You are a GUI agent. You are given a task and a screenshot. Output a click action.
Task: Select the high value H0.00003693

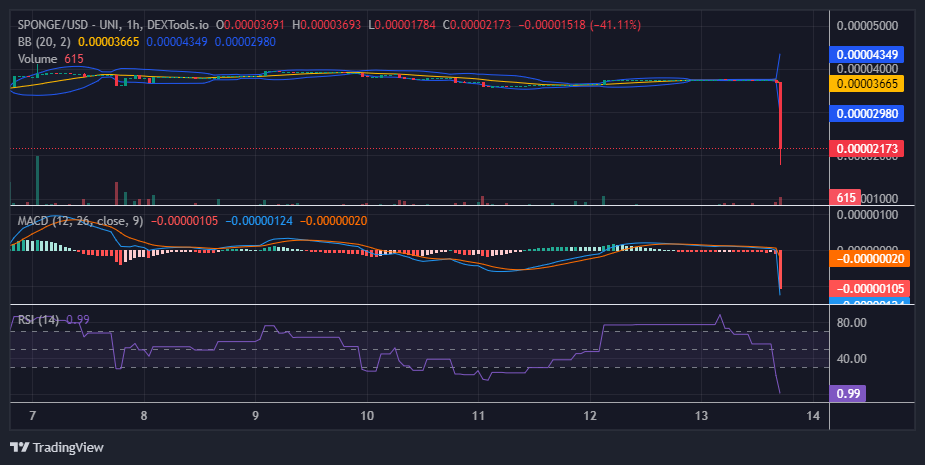[327, 25]
